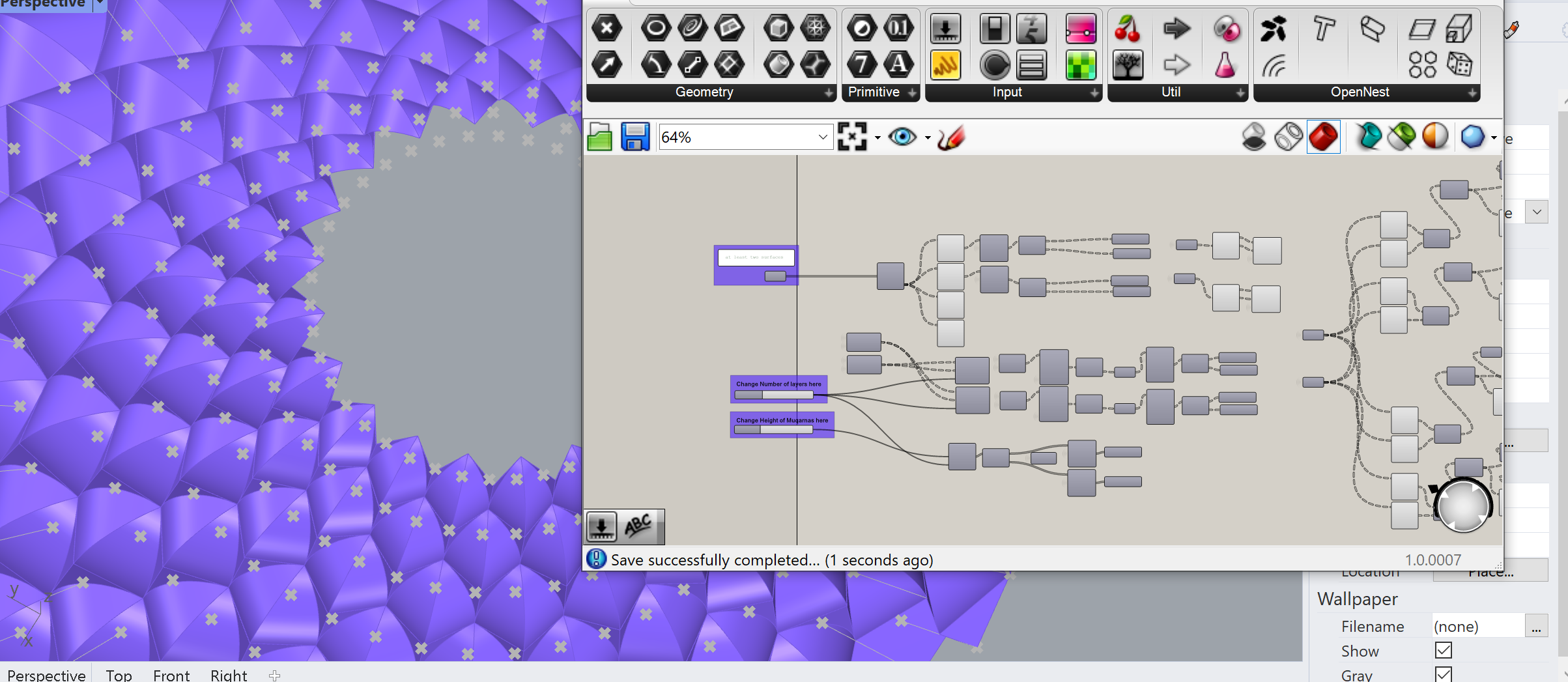Activate the zoom extents canvas icon
The width and height of the screenshot is (1568, 682).
[x=853, y=136]
